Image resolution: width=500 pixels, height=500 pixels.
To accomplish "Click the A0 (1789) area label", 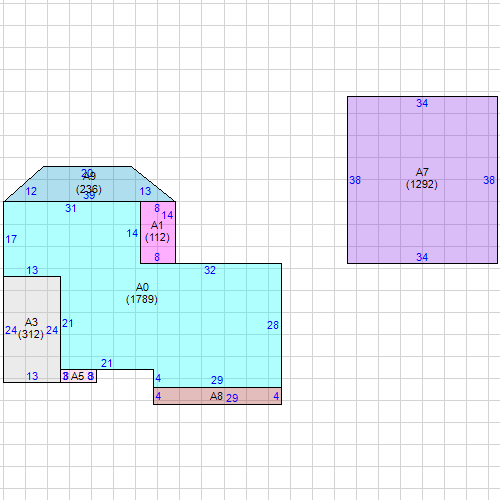I will (142, 293).
